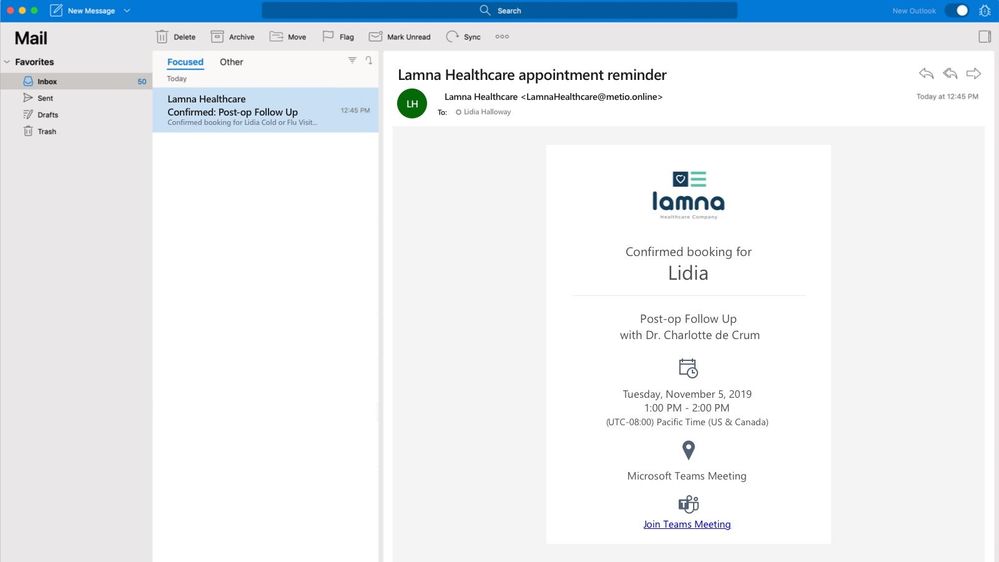Viewport: 999px width, 562px height.
Task: Click the sort order icon beside filter
Action: pos(369,60)
